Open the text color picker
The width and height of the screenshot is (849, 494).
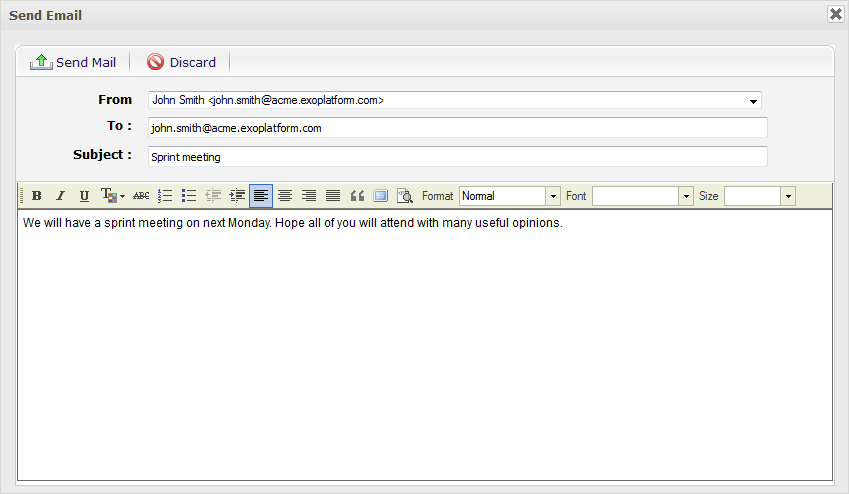point(112,196)
